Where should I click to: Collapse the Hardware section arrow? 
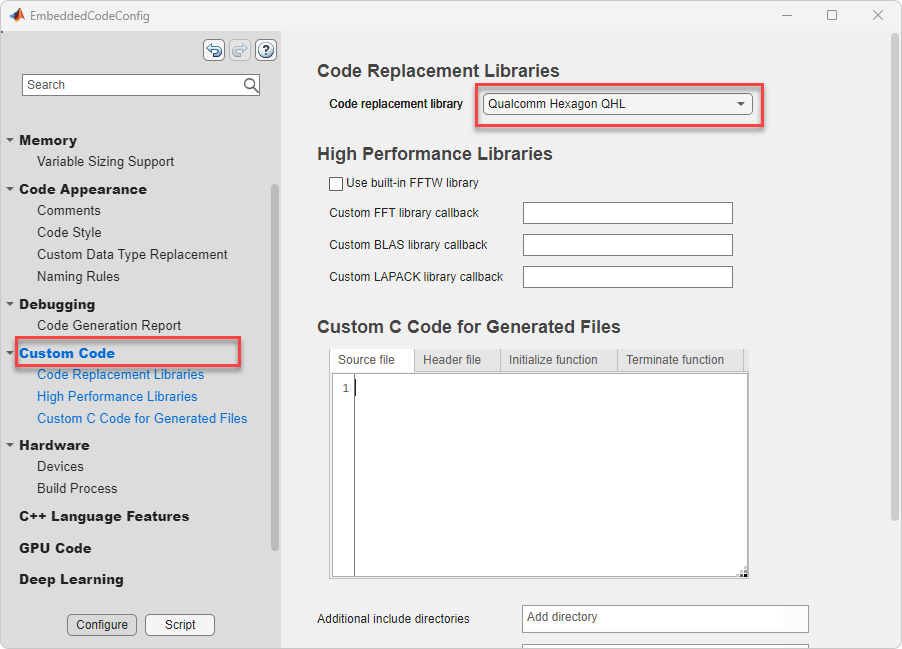click(x=10, y=445)
